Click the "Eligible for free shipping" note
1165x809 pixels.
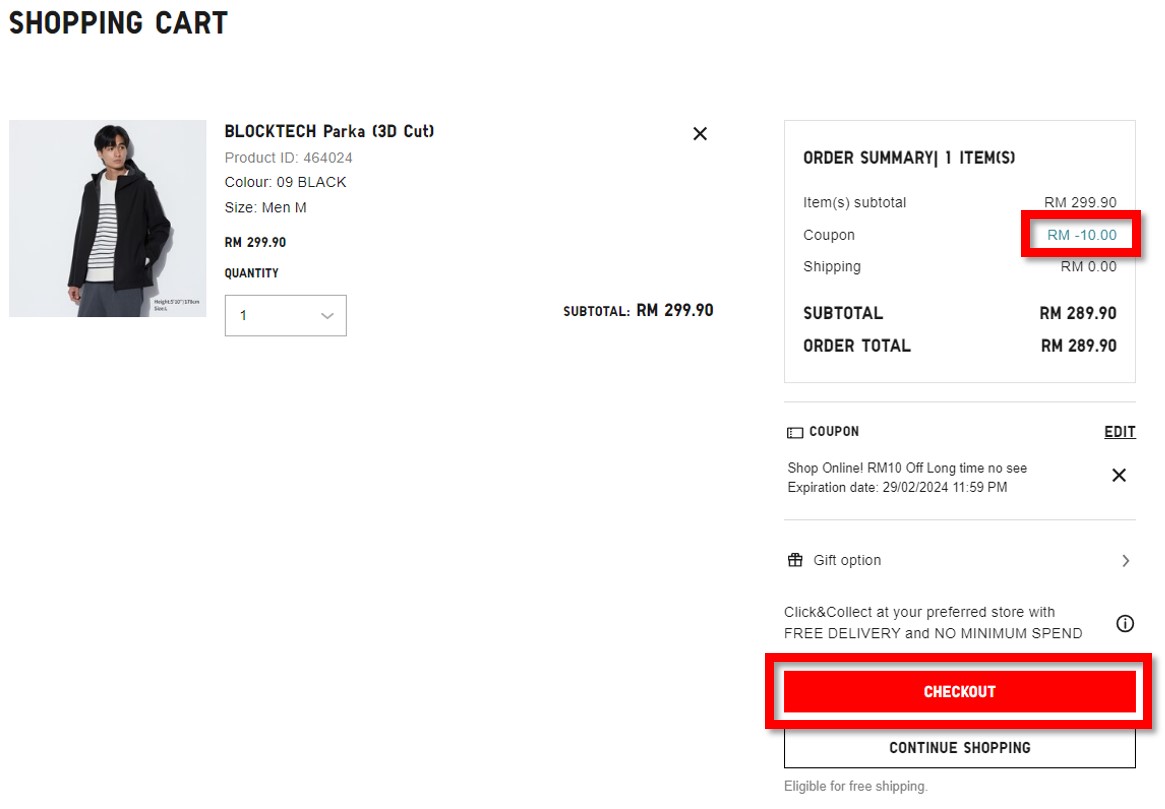855,787
